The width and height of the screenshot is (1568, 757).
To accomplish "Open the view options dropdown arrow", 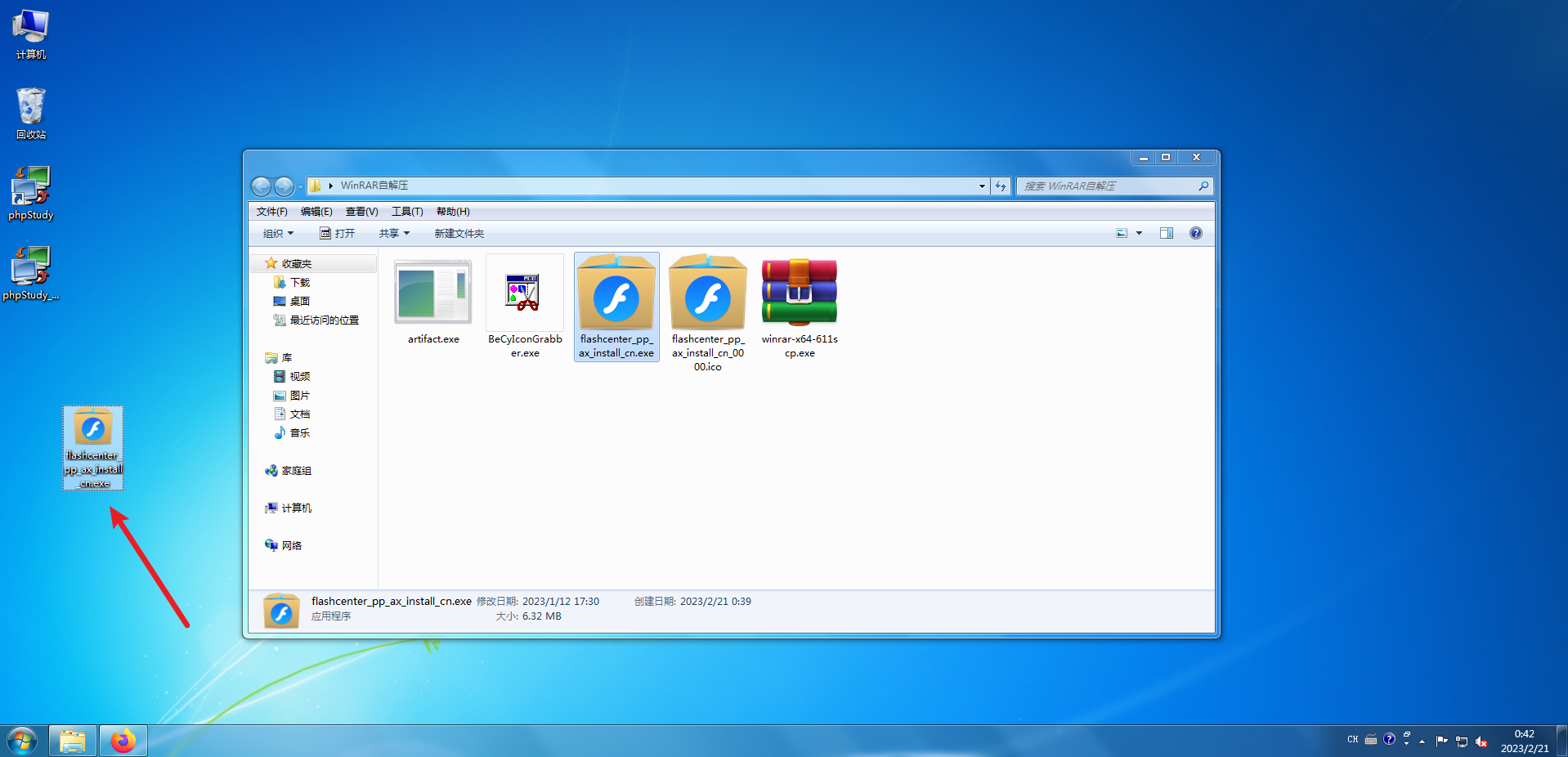I will pyautogui.click(x=1139, y=234).
